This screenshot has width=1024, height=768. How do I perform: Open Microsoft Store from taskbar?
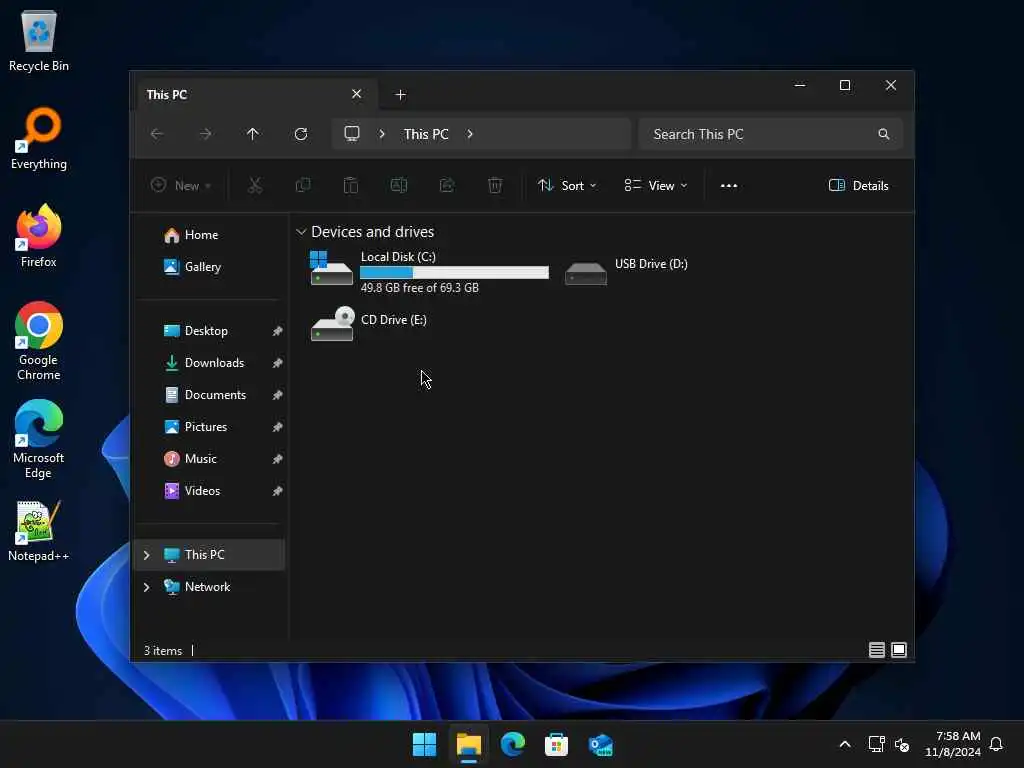(556, 744)
